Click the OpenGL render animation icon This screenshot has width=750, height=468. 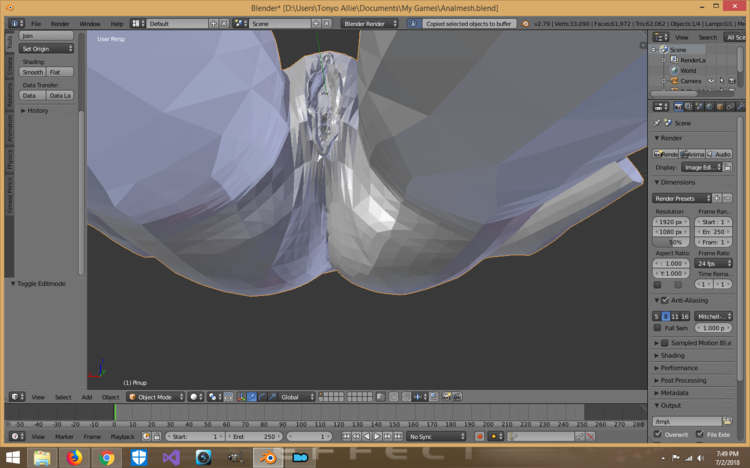click(457, 397)
